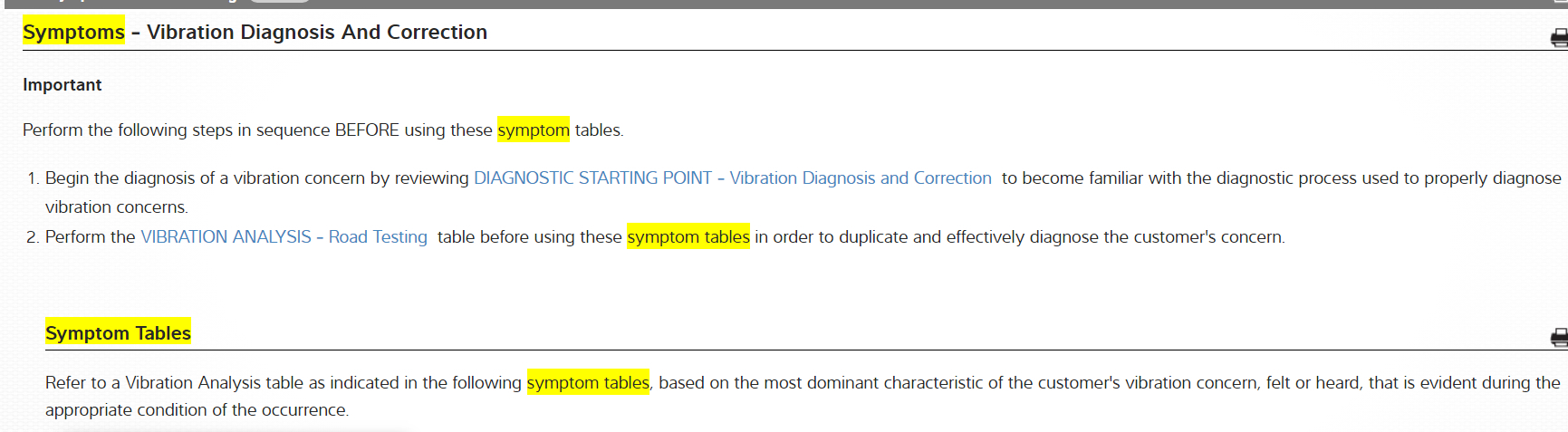The image size is (1568, 432).
Task: Click the print icon beside the Symptoms heading
Action: coord(1559,37)
